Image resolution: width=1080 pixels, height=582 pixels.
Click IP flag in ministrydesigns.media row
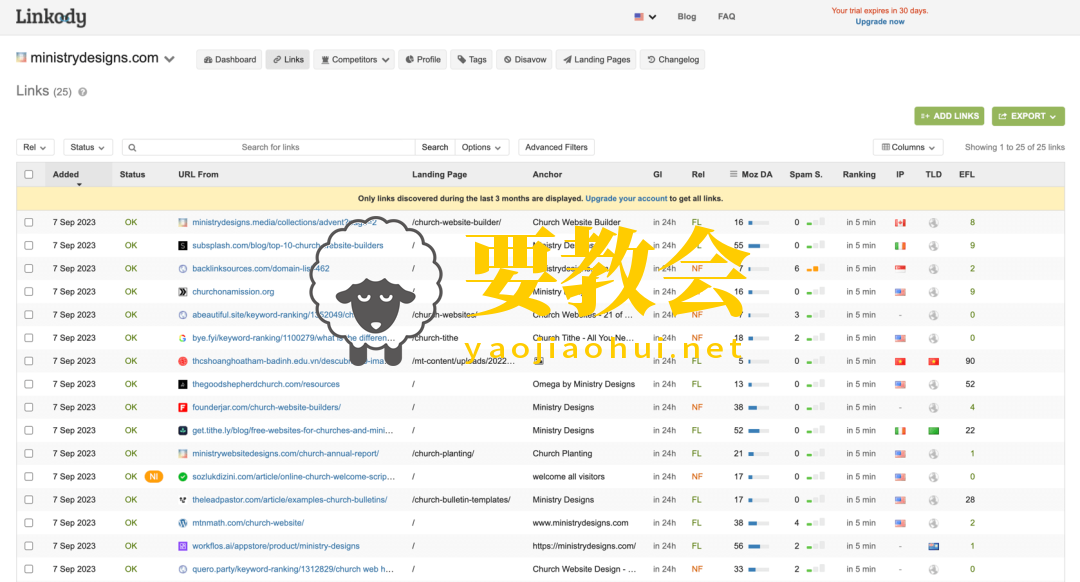pos(900,222)
